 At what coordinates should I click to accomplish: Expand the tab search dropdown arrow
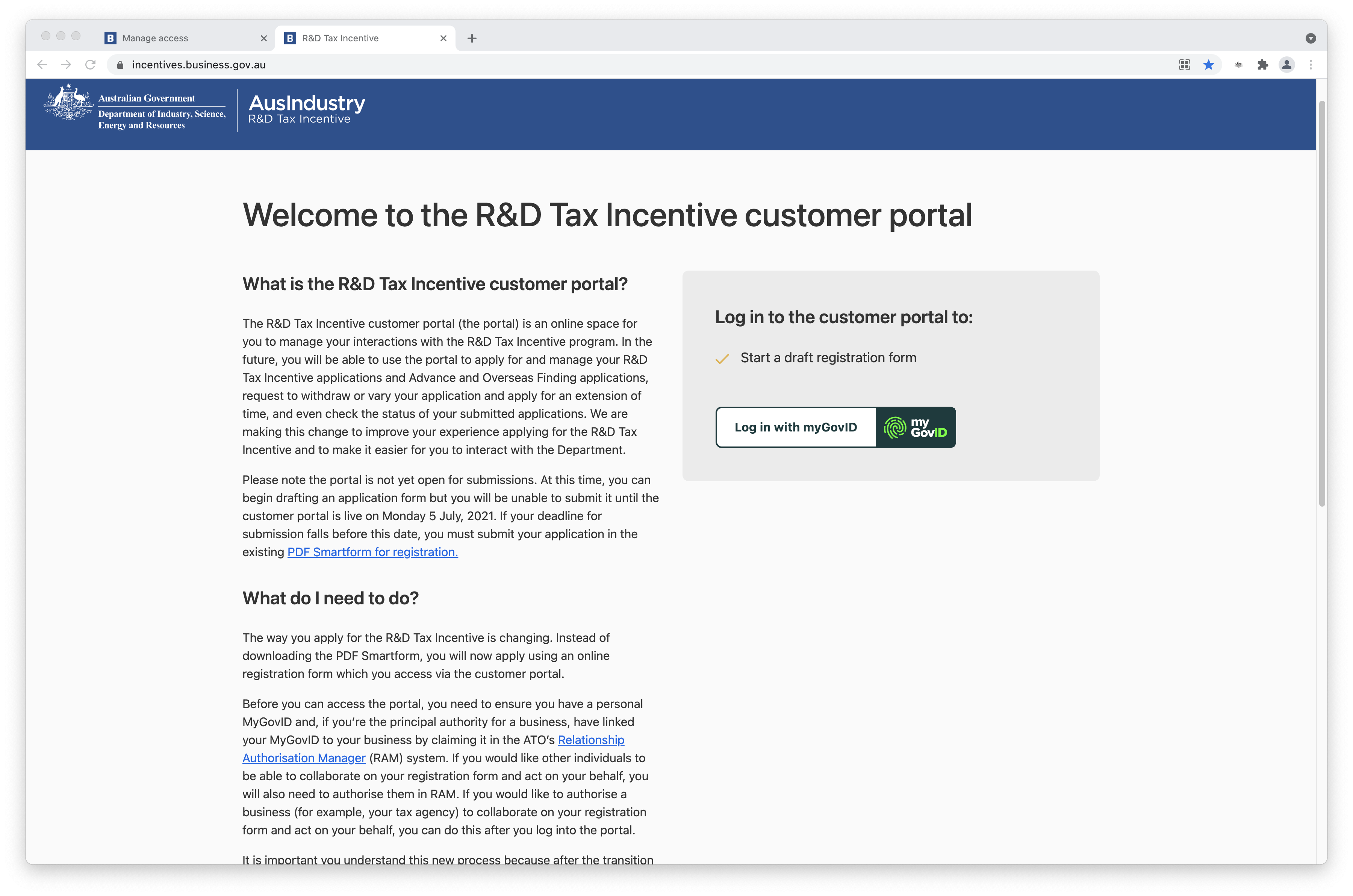(1311, 38)
